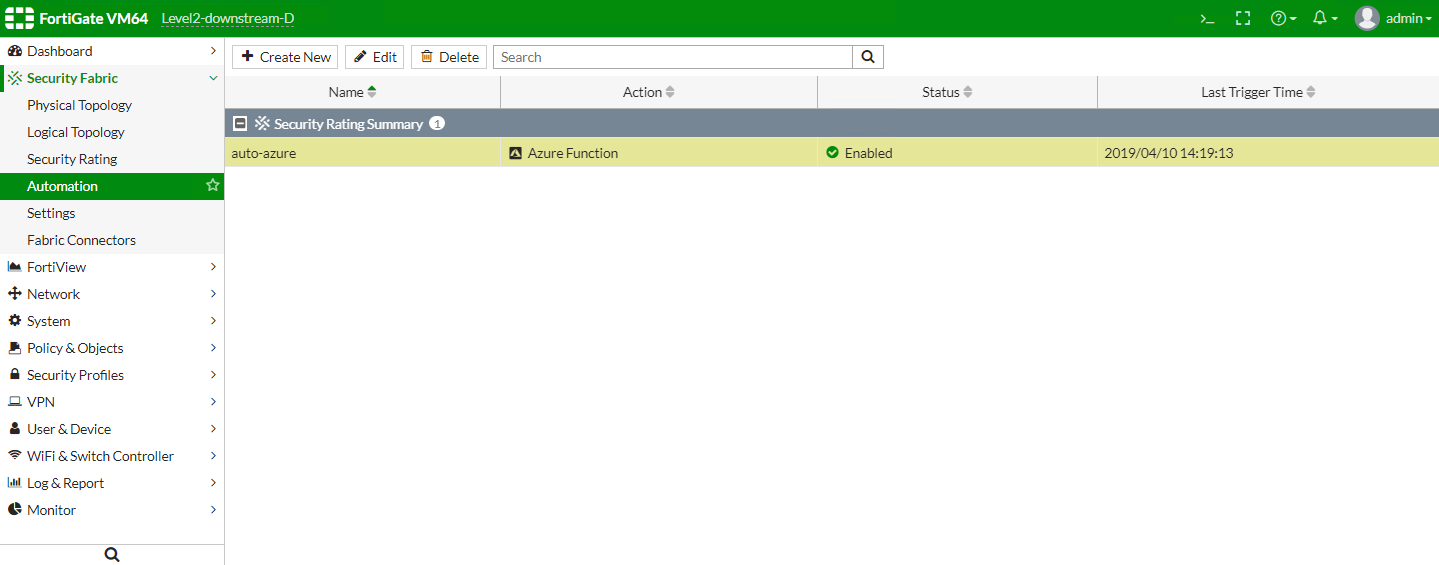Click the Level2-downstream-D hostname
1439x565 pixels.
(x=228, y=18)
